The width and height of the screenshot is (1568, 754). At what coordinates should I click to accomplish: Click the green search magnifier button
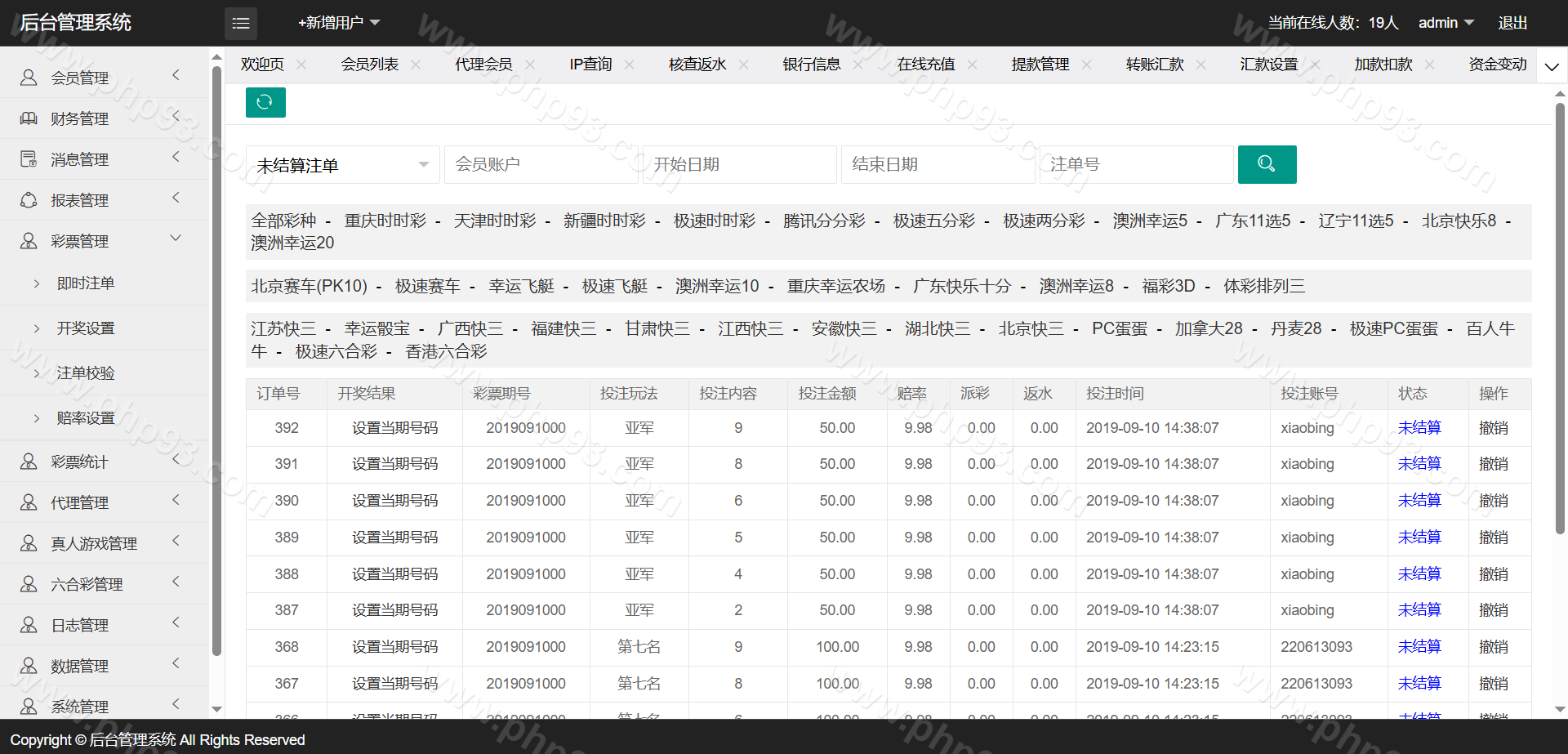1267,164
